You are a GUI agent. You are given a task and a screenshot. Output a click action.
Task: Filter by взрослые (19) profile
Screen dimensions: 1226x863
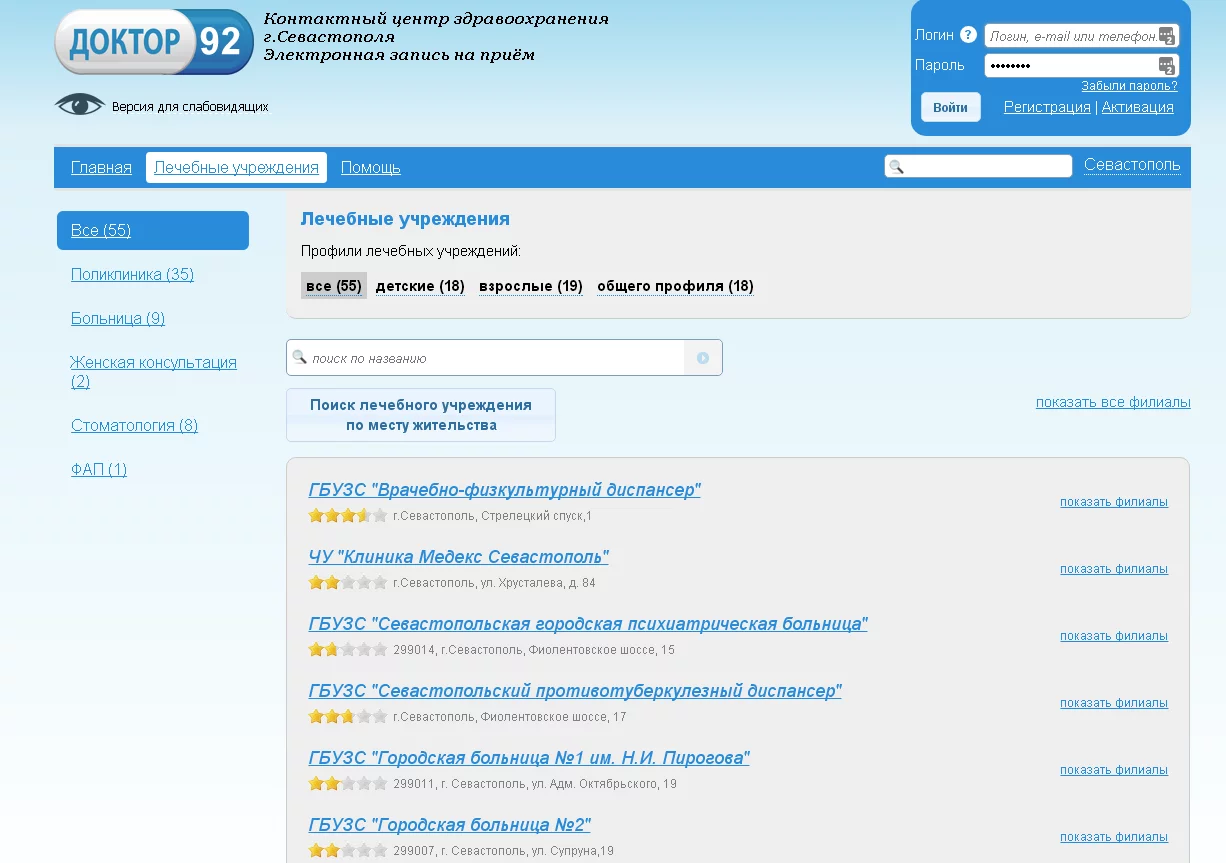click(531, 286)
